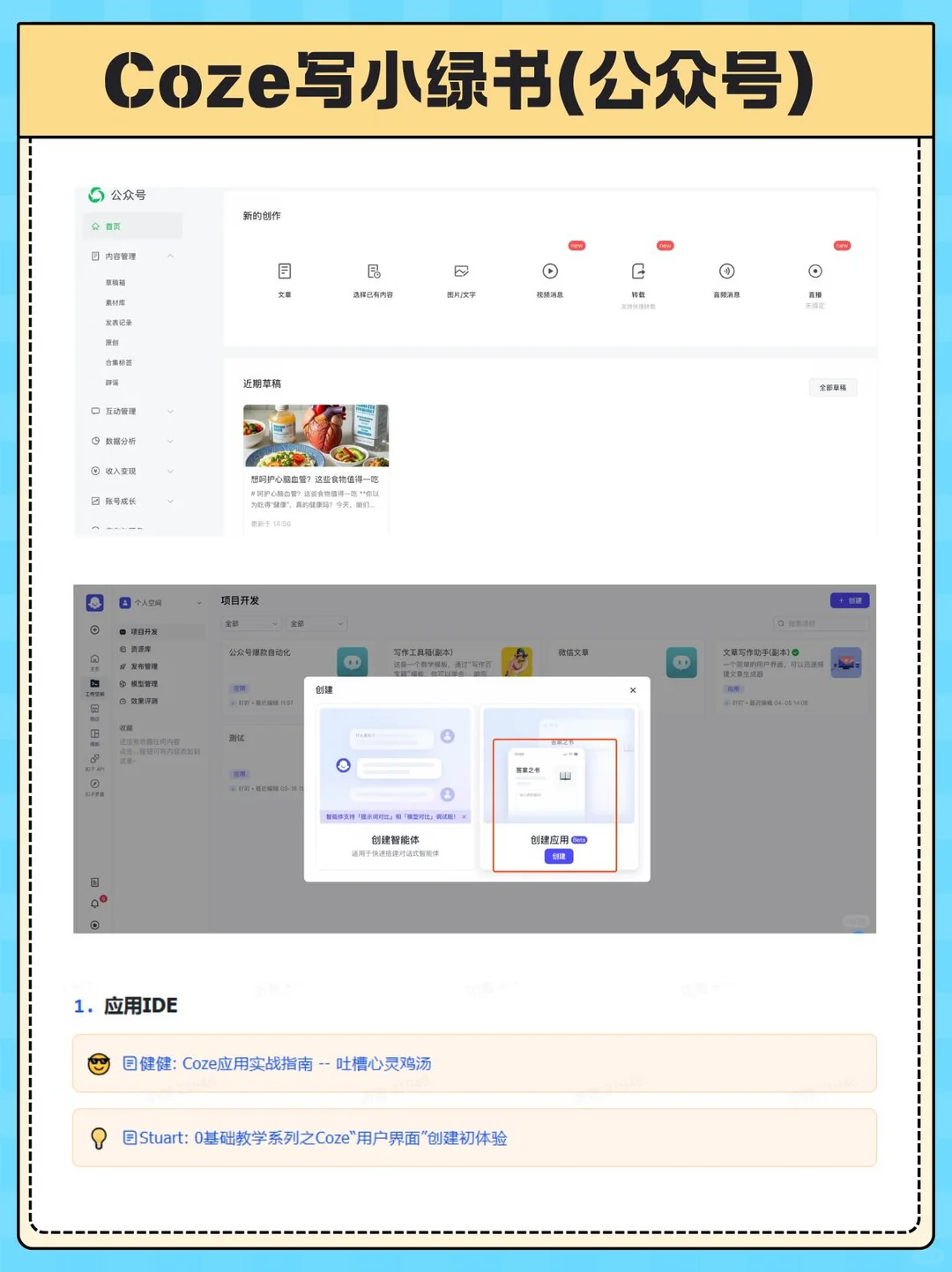Open 发表记录 under 内容管理
The image size is (952, 1272).
click(119, 323)
